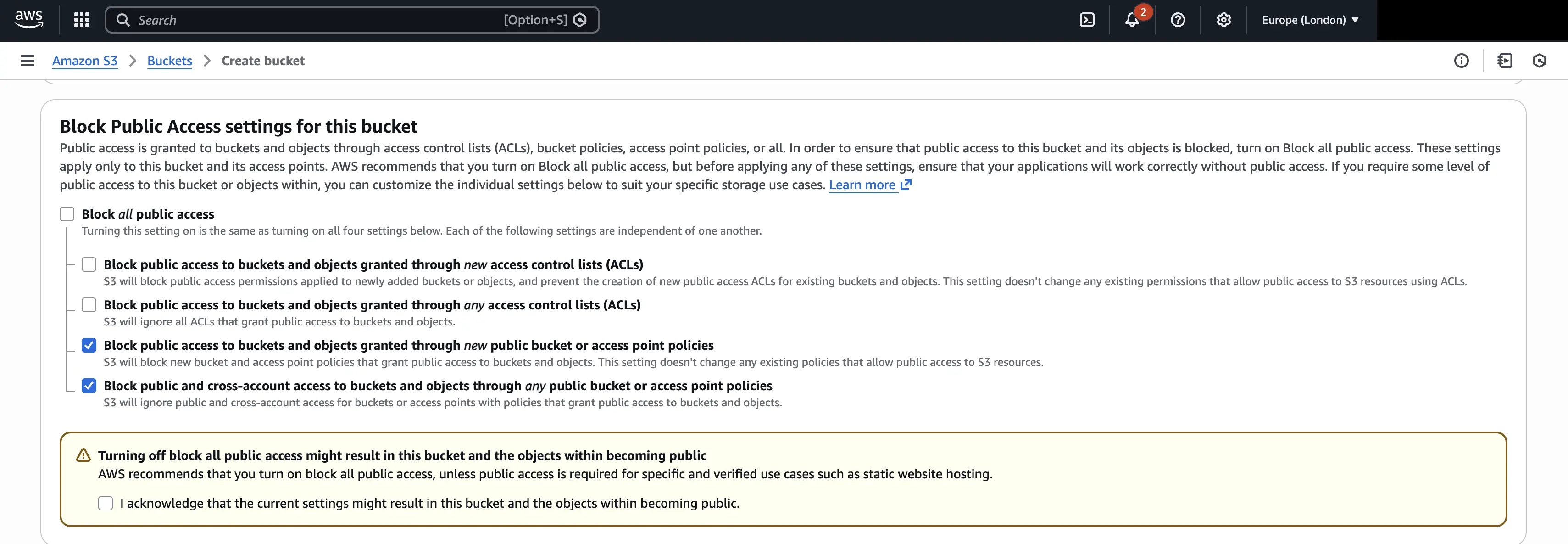Open the tutorials panel icon

pyautogui.click(x=1505, y=60)
